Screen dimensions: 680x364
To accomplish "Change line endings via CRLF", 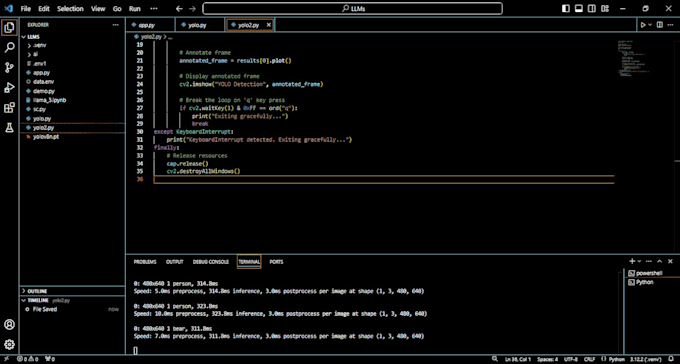I will click(589, 359).
